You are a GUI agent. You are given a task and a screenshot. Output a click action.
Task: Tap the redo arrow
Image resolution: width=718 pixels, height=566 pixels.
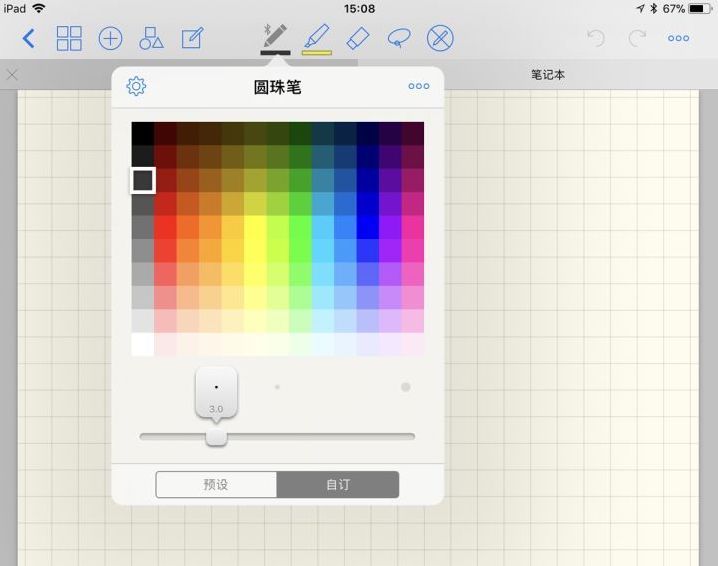tap(637, 38)
